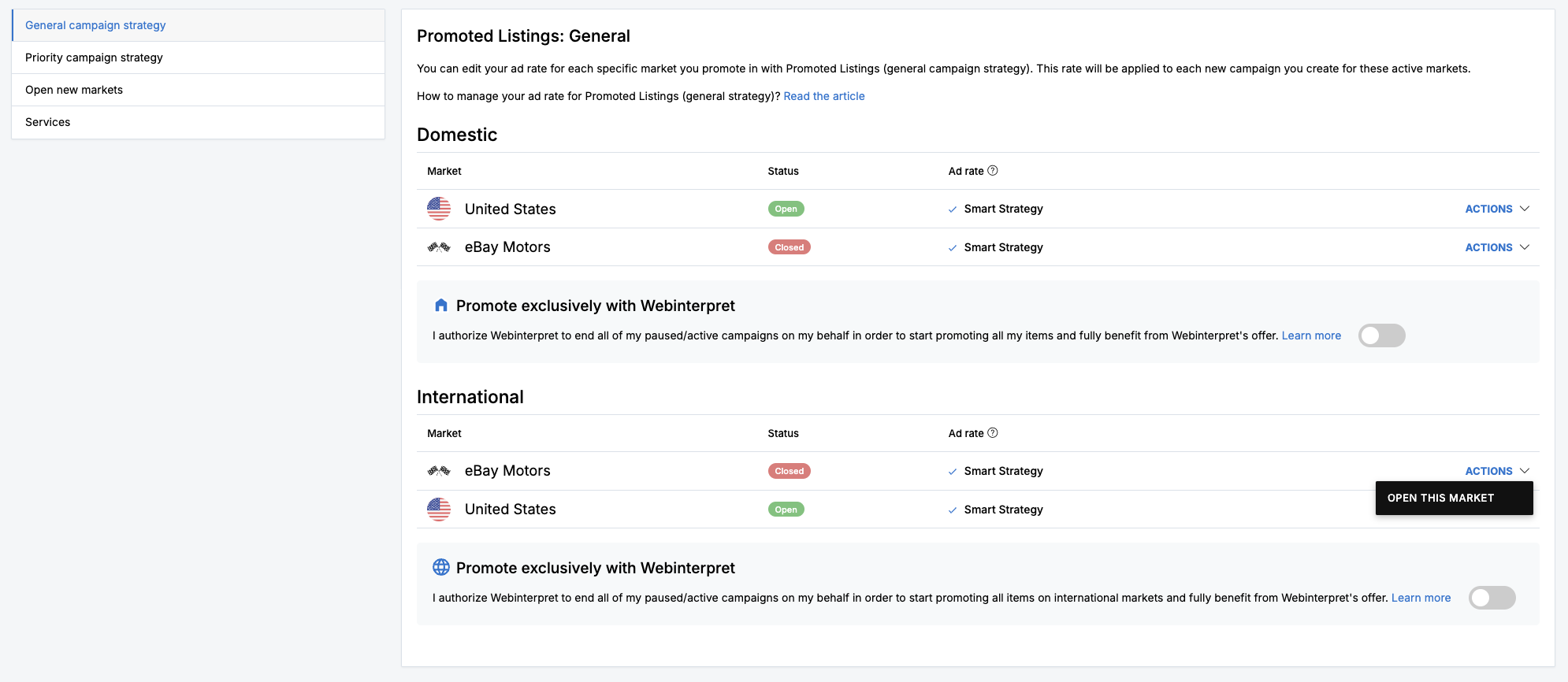Click the globe icon beside International Promote exclusively
This screenshot has height=682, width=1568.
[441, 567]
